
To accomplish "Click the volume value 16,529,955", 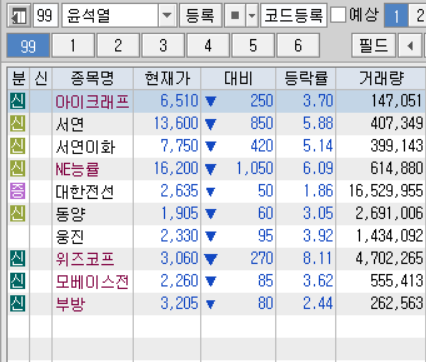I will pyautogui.click(x=386, y=191).
